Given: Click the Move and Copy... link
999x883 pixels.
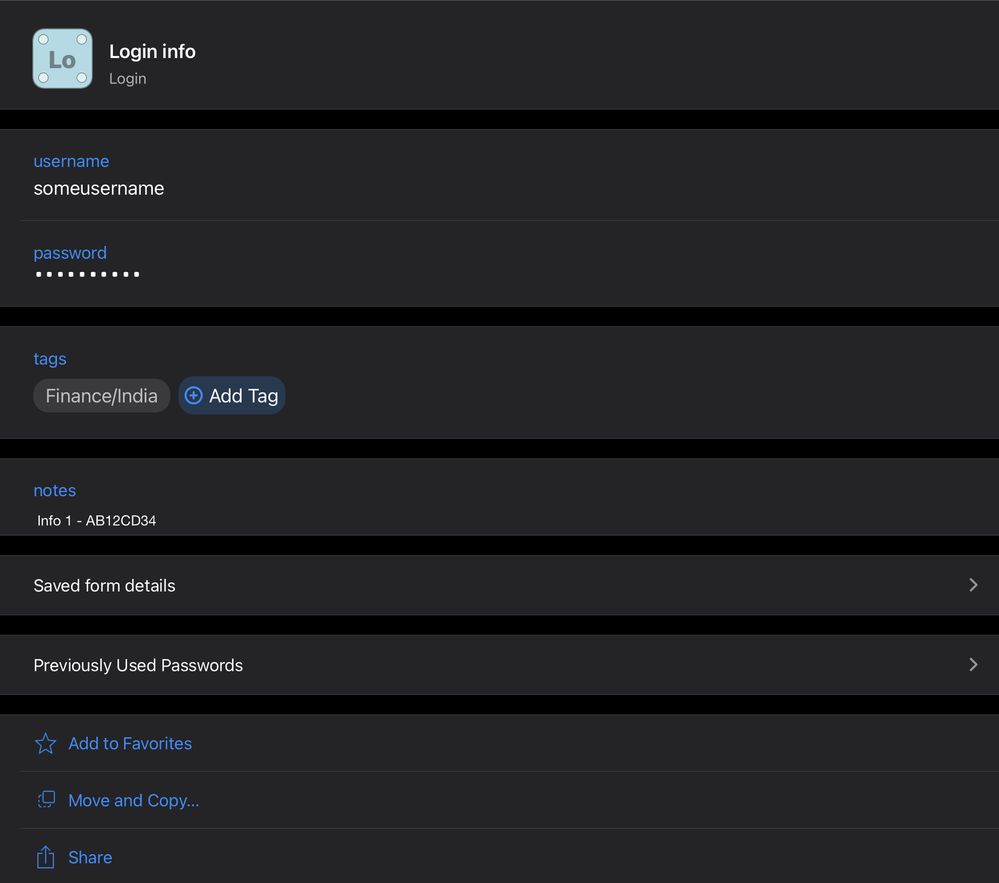Looking at the screenshot, I should pyautogui.click(x=133, y=801).
